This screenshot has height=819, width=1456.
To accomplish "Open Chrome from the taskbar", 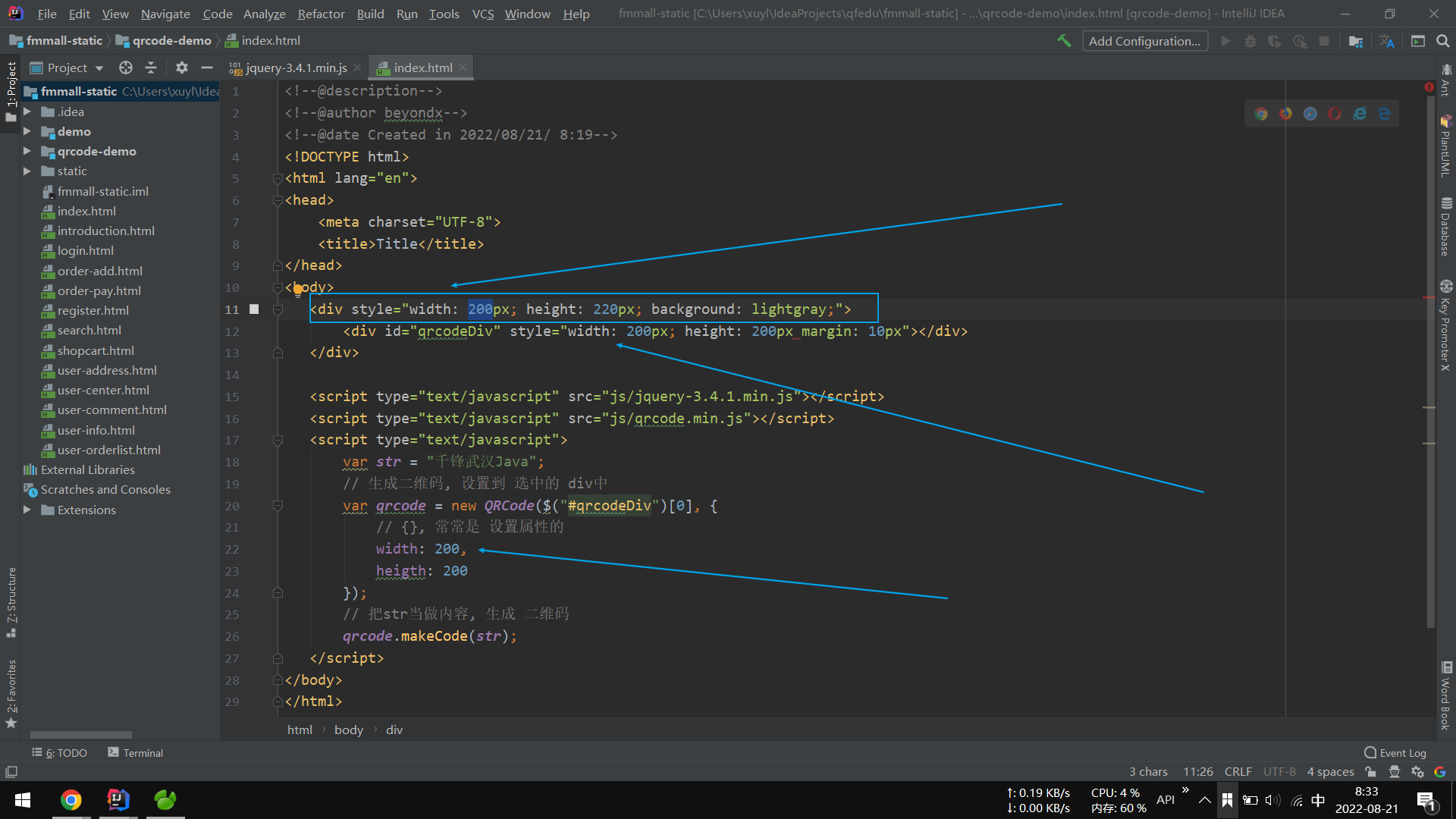I will coord(71,800).
